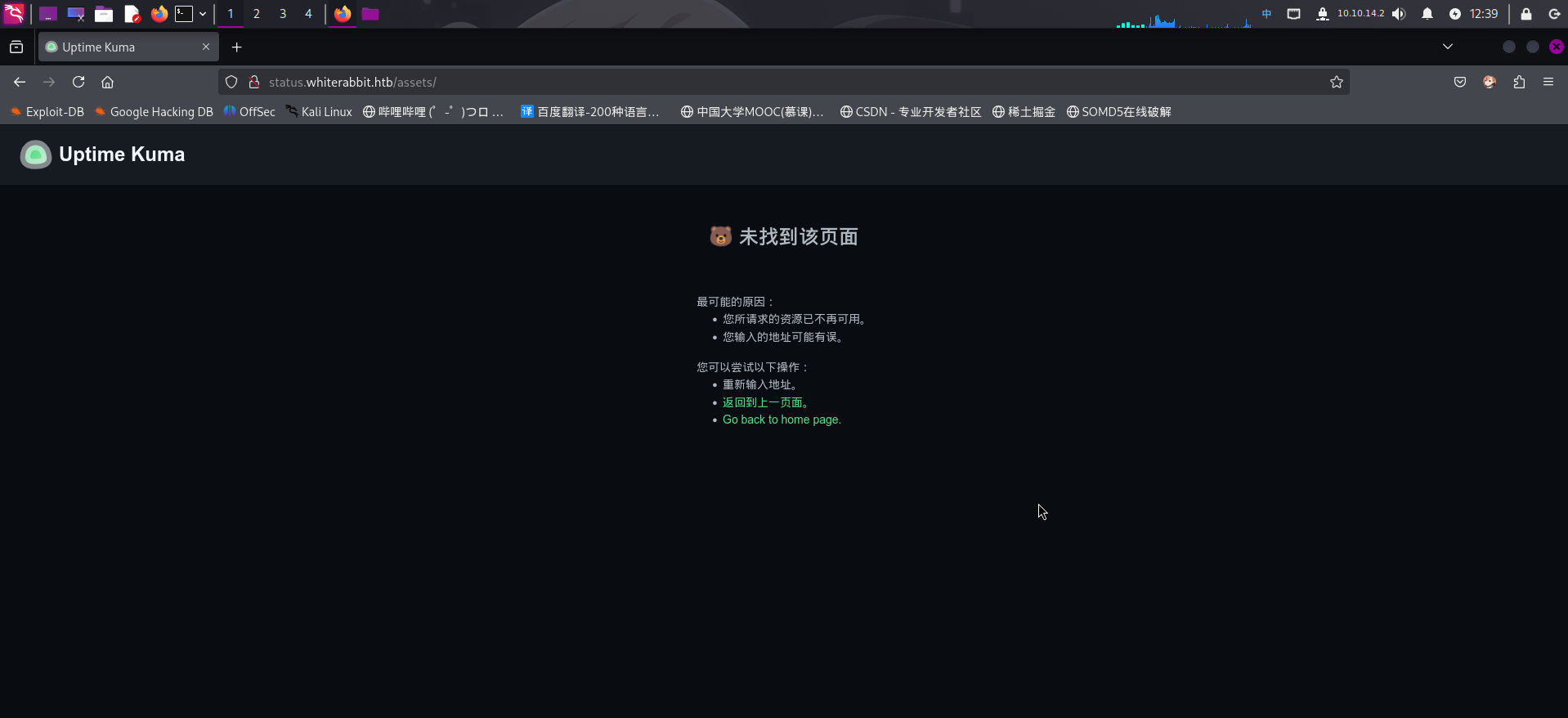Bookmark this page with the star
This screenshot has height=718, width=1568.
(1337, 82)
